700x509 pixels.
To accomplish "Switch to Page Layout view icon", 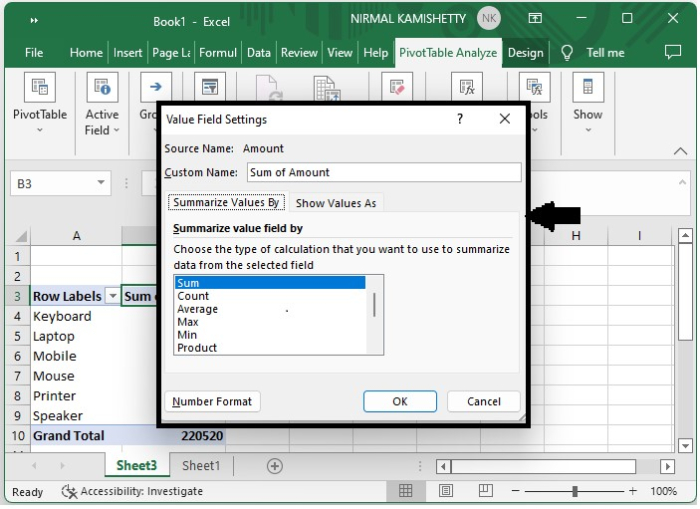I will pos(446,491).
